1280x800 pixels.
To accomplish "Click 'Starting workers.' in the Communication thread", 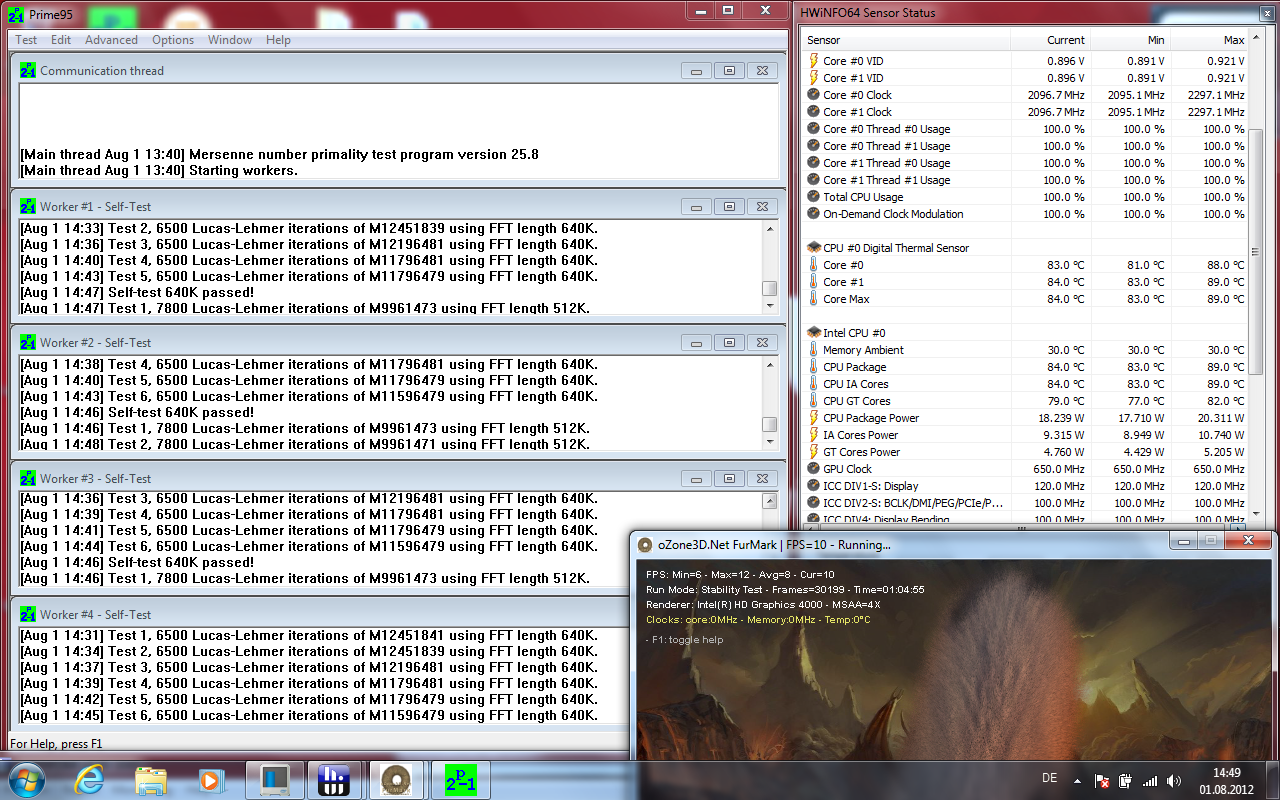I will (x=243, y=171).
